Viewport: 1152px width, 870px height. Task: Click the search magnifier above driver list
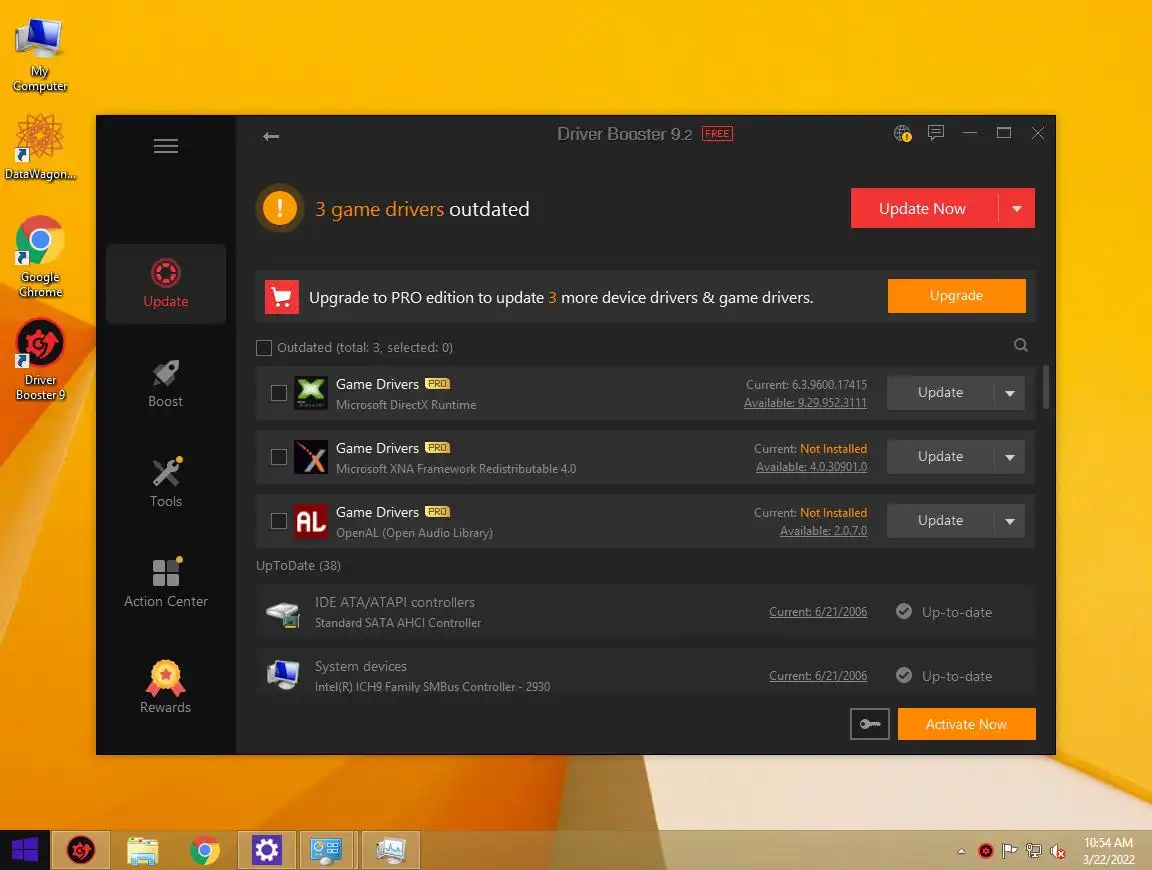click(x=1020, y=345)
